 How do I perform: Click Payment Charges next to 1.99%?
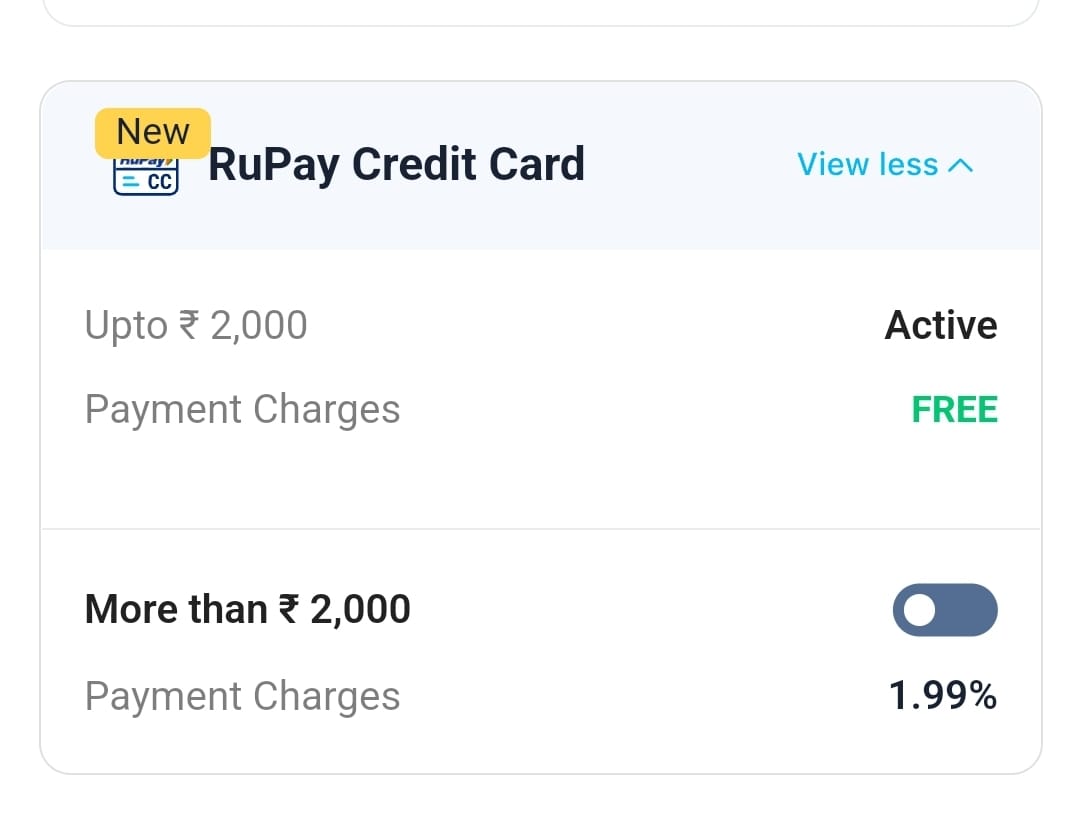[x=242, y=696]
